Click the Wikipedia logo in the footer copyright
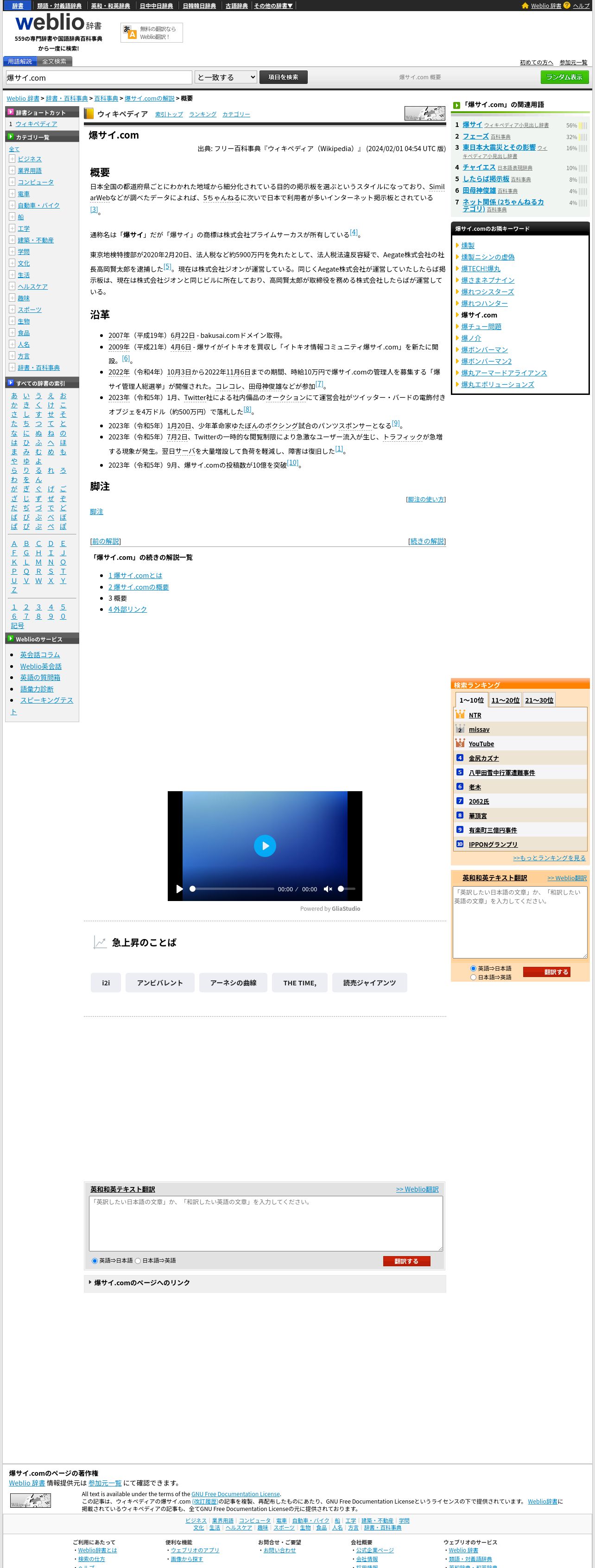The image size is (595, 1568). pos(31,1500)
